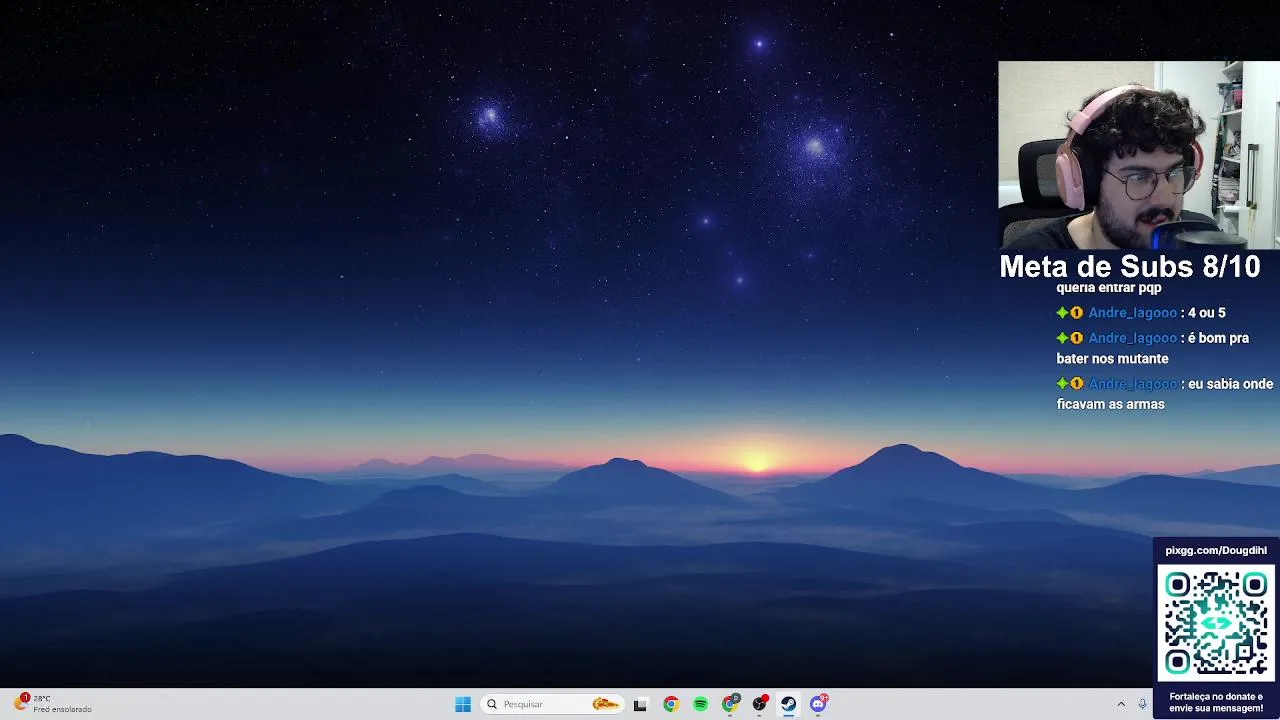
Task: Switch to OBS Studio in the taskbar
Action: [x=760, y=704]
